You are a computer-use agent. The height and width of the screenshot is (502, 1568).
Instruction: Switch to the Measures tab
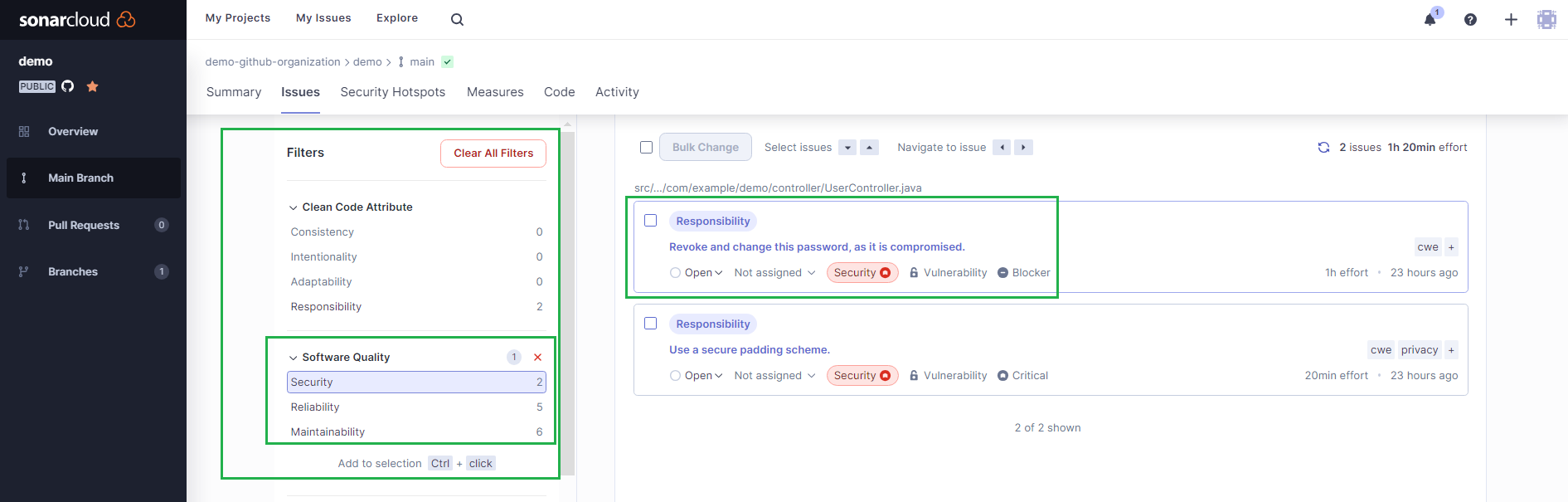tap(495, 92)
